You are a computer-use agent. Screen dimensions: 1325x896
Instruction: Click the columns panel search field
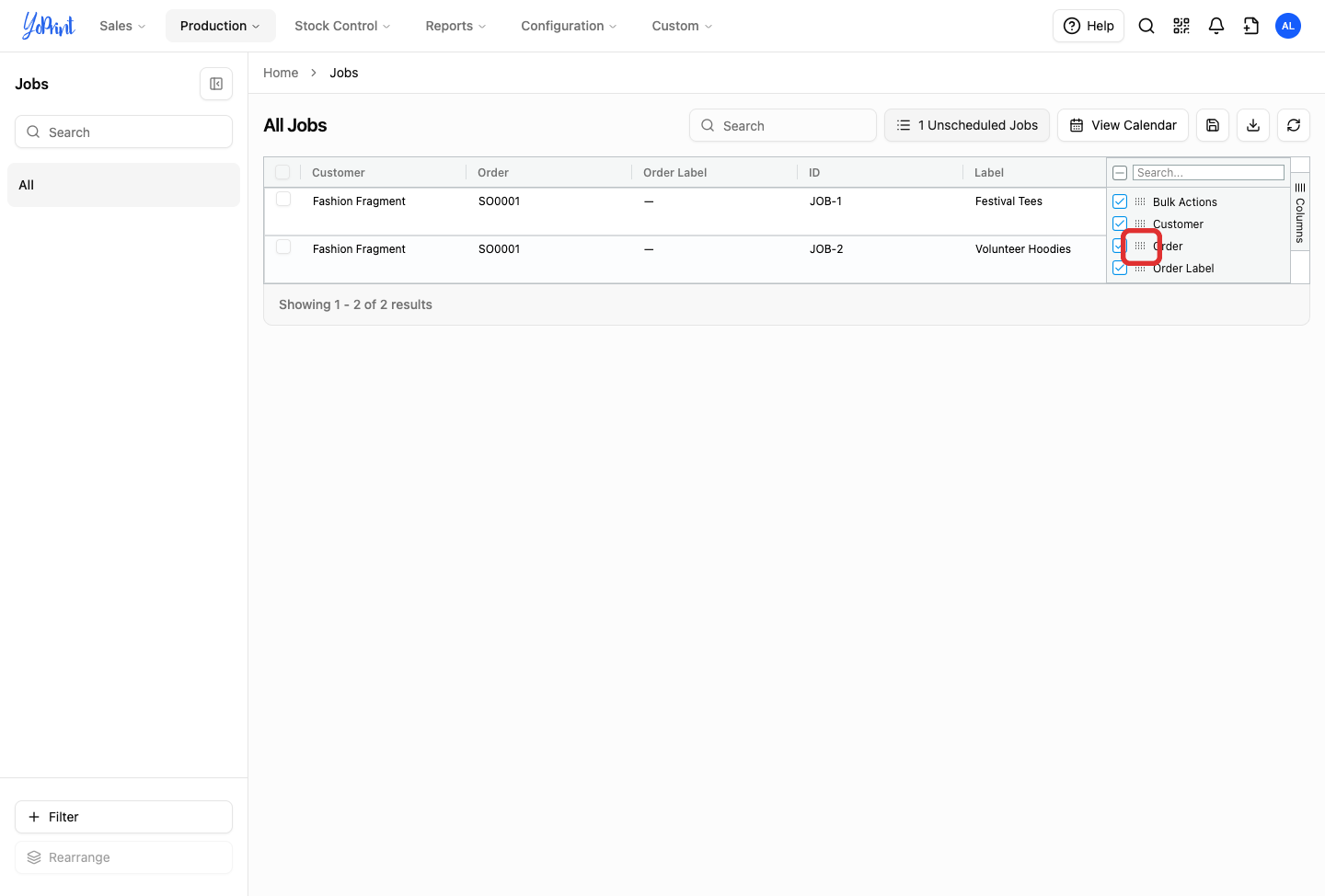(1208, 173)
